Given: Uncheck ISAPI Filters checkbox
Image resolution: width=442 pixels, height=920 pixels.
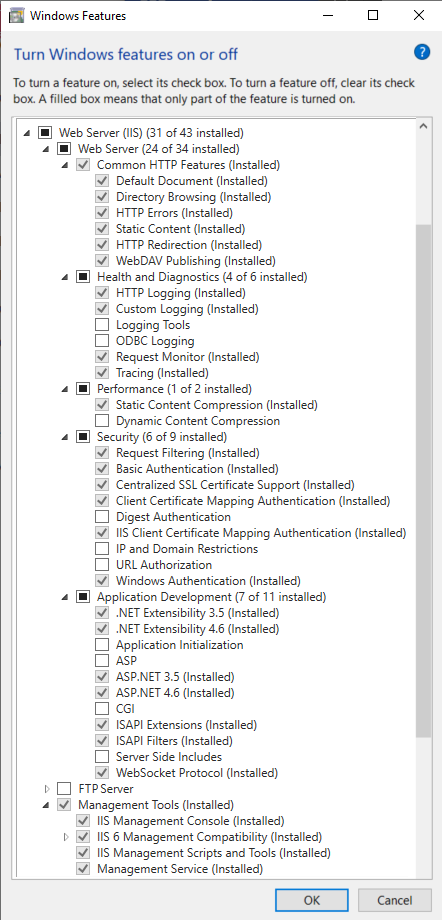Looking at the screenshot, I should [x=102, y=740].
